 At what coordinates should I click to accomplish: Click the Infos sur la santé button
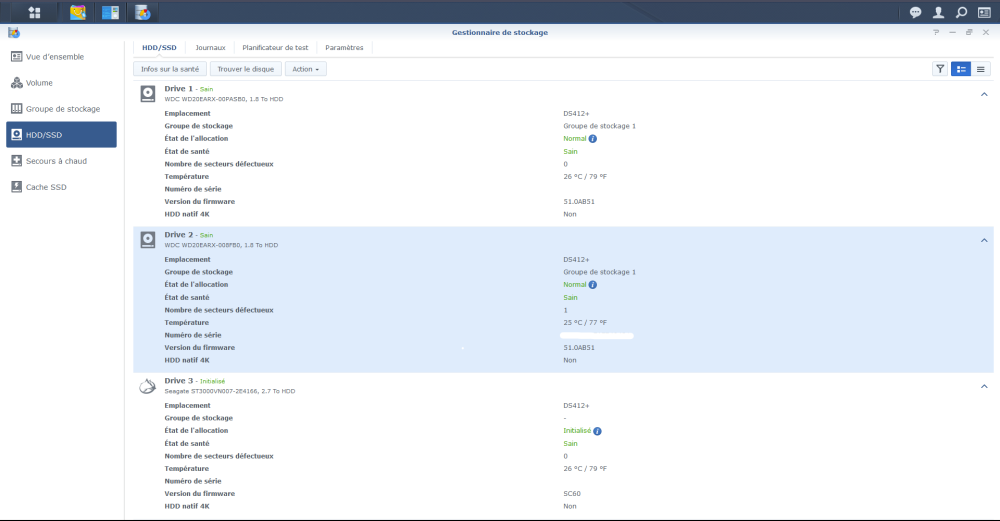[x=170, y=69]
